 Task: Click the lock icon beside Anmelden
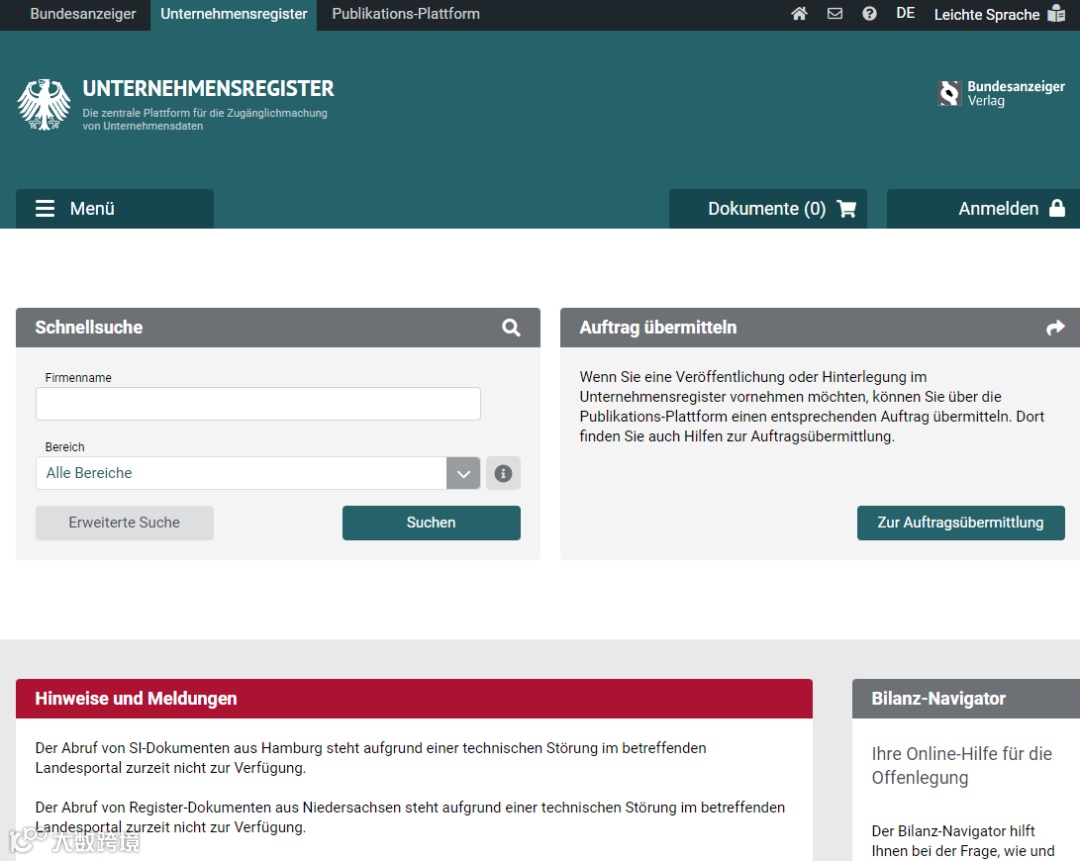1057,208
